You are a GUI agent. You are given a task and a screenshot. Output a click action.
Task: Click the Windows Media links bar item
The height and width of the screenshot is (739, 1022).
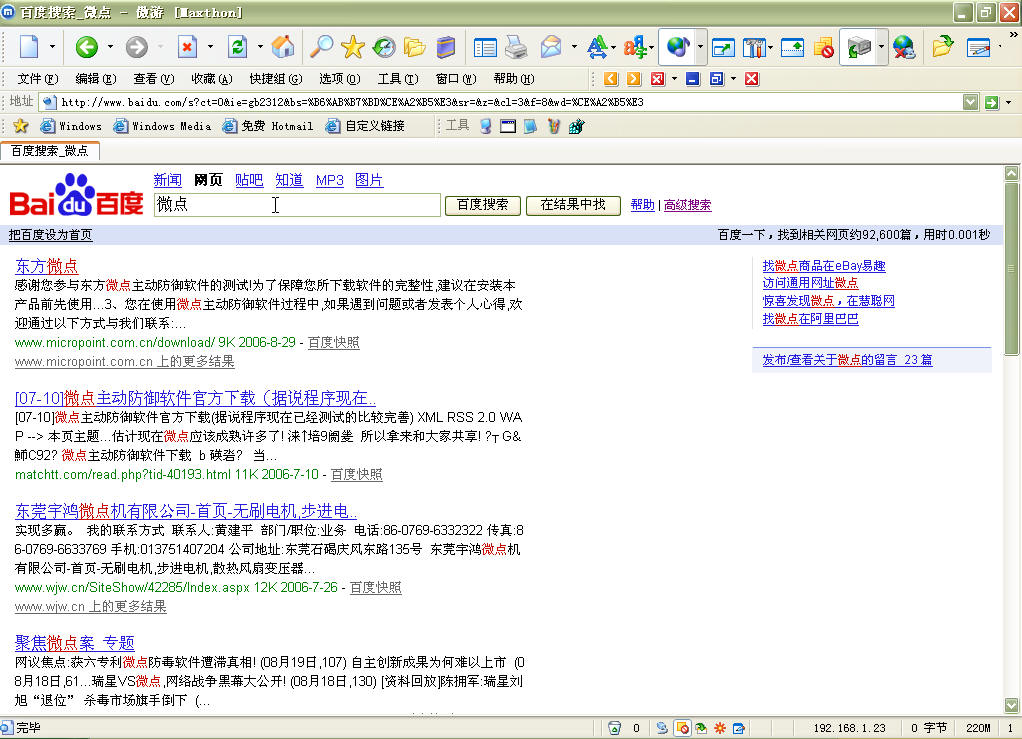coord(163,126)
